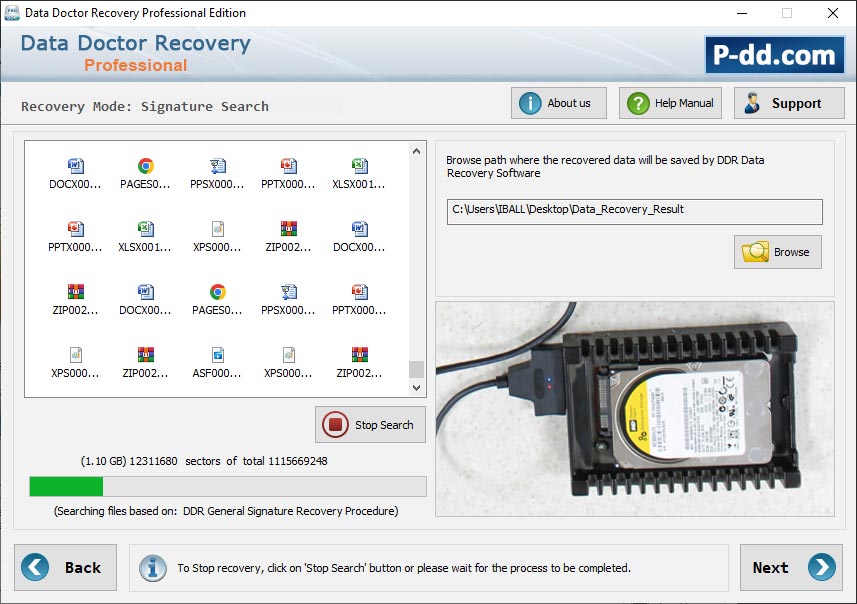The width and height of the screenshot is (857, 604).
Task: Click the green recovery progress bar
Action: coord(66,487)
